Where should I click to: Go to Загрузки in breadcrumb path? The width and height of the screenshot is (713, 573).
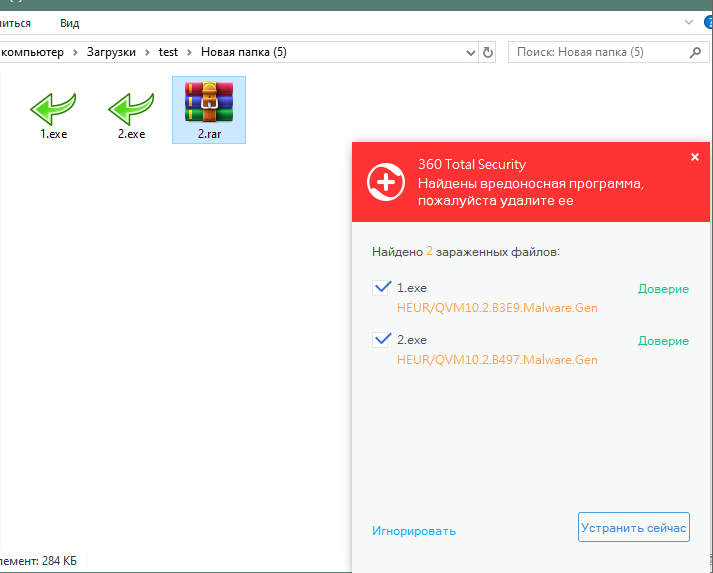111,52
